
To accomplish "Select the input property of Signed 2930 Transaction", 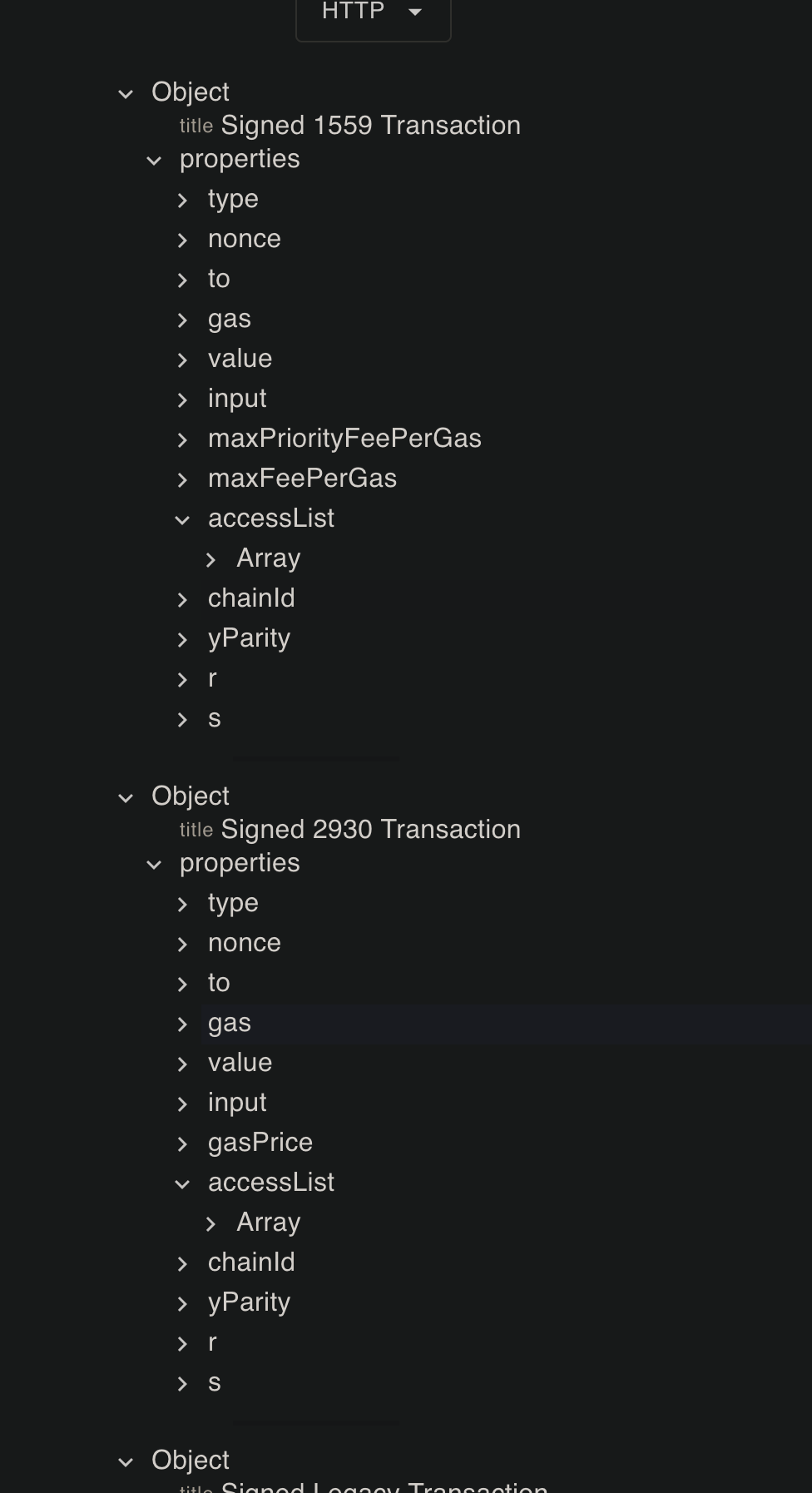I will click(237, 1104).
